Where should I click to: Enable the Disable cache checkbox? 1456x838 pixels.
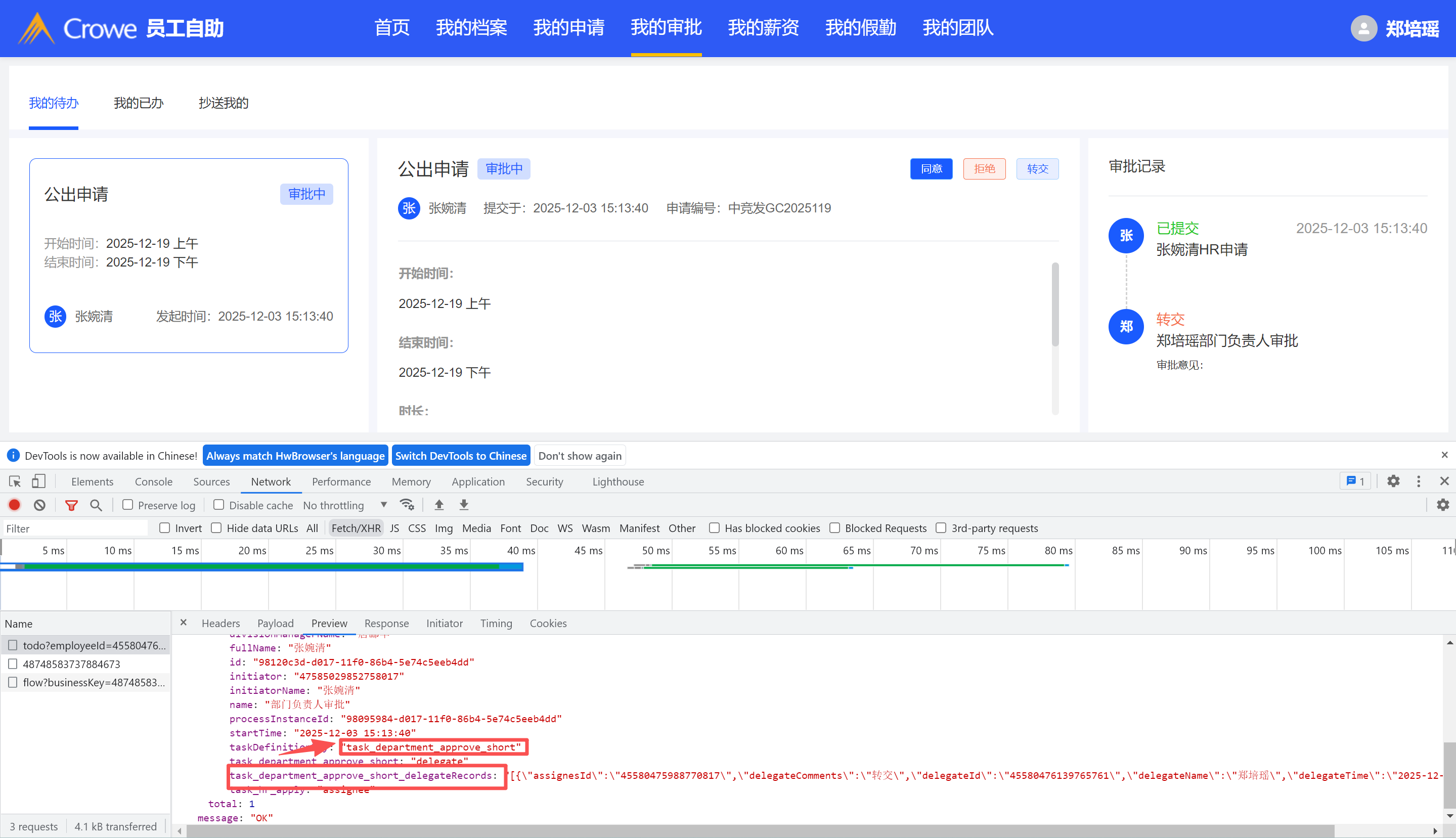pyautogui.click(x=218, y=505)
